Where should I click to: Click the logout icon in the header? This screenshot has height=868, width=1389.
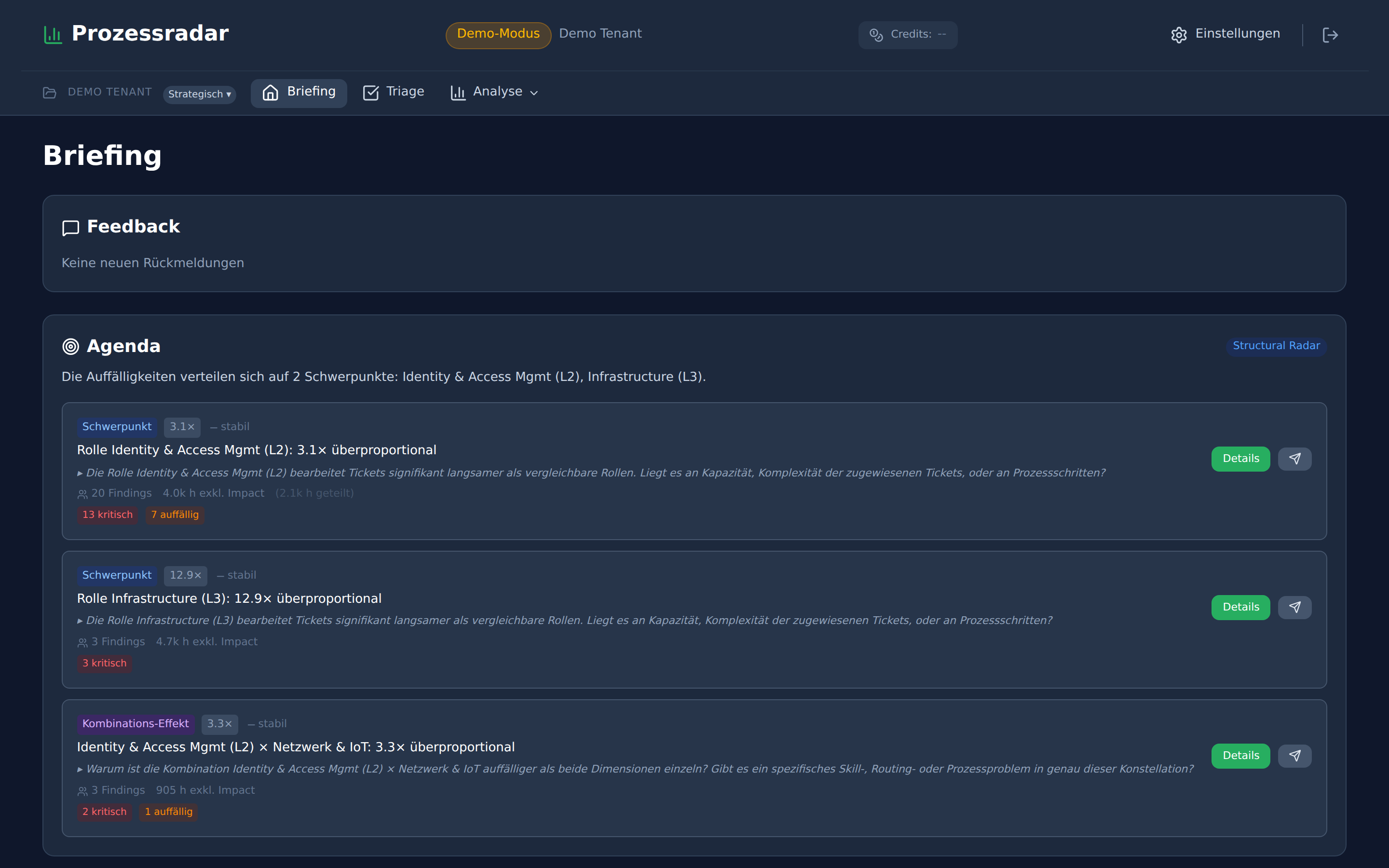pyautogui.click(x=1330, y=35)
